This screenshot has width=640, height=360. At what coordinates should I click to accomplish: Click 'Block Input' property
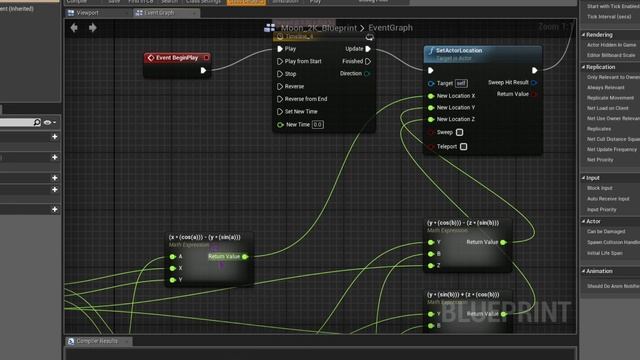(600, 188)
